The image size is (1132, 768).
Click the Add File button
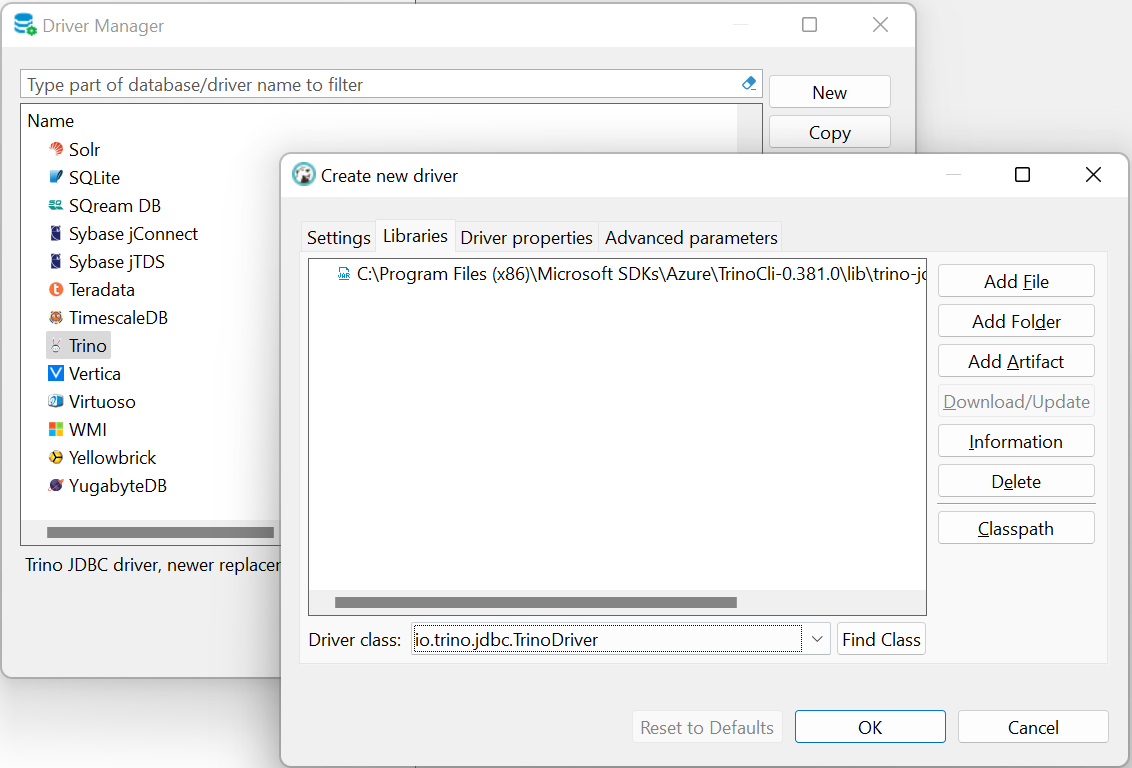(1016, 281)
